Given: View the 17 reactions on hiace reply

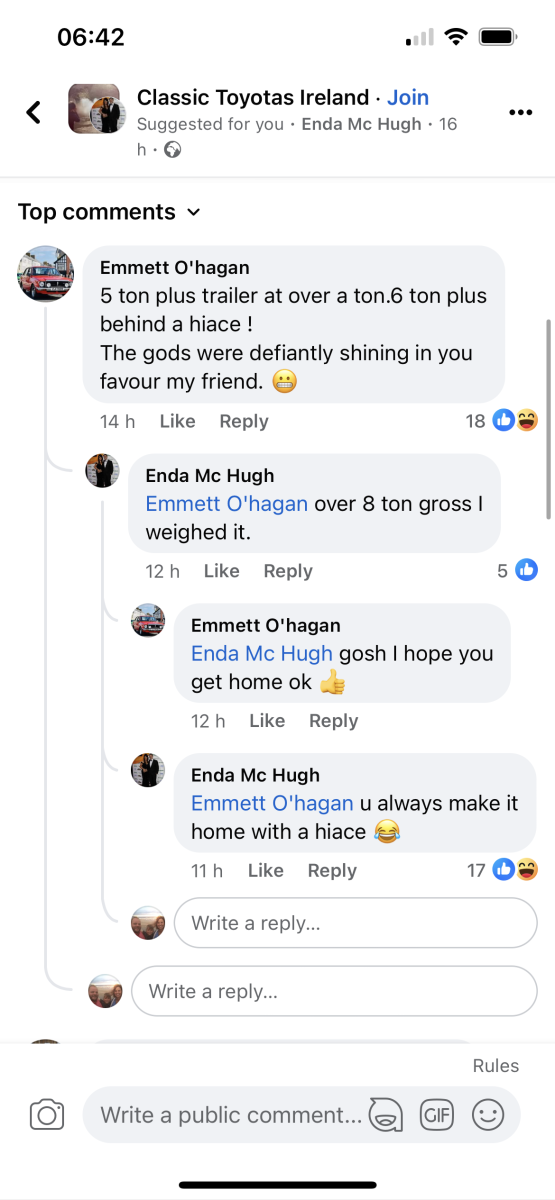Looking at the screenshot, I should coord(502,870).
